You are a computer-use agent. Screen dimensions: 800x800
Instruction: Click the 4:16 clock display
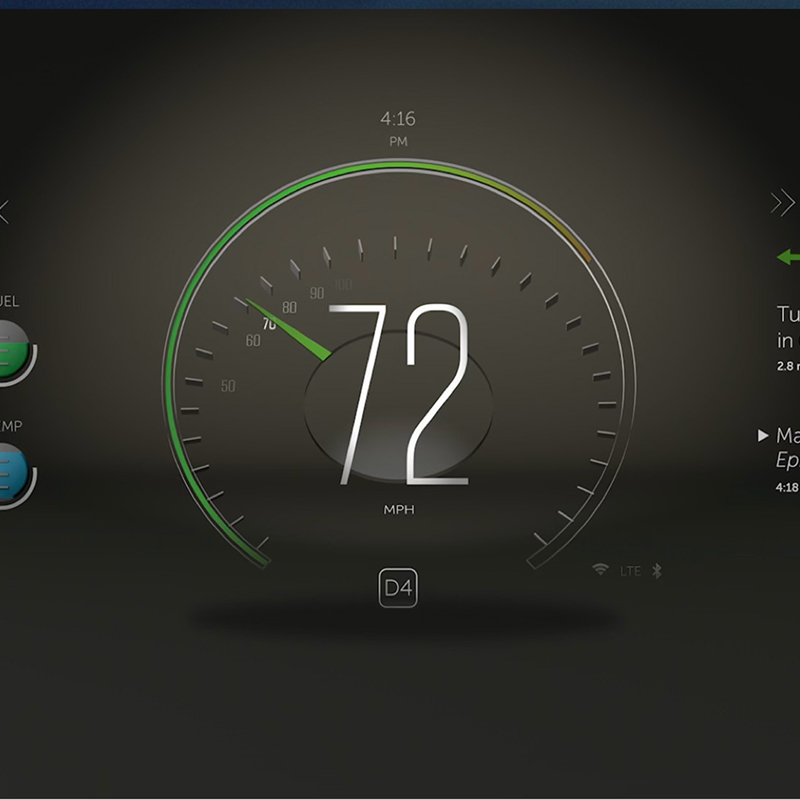[x=398, y=119]
